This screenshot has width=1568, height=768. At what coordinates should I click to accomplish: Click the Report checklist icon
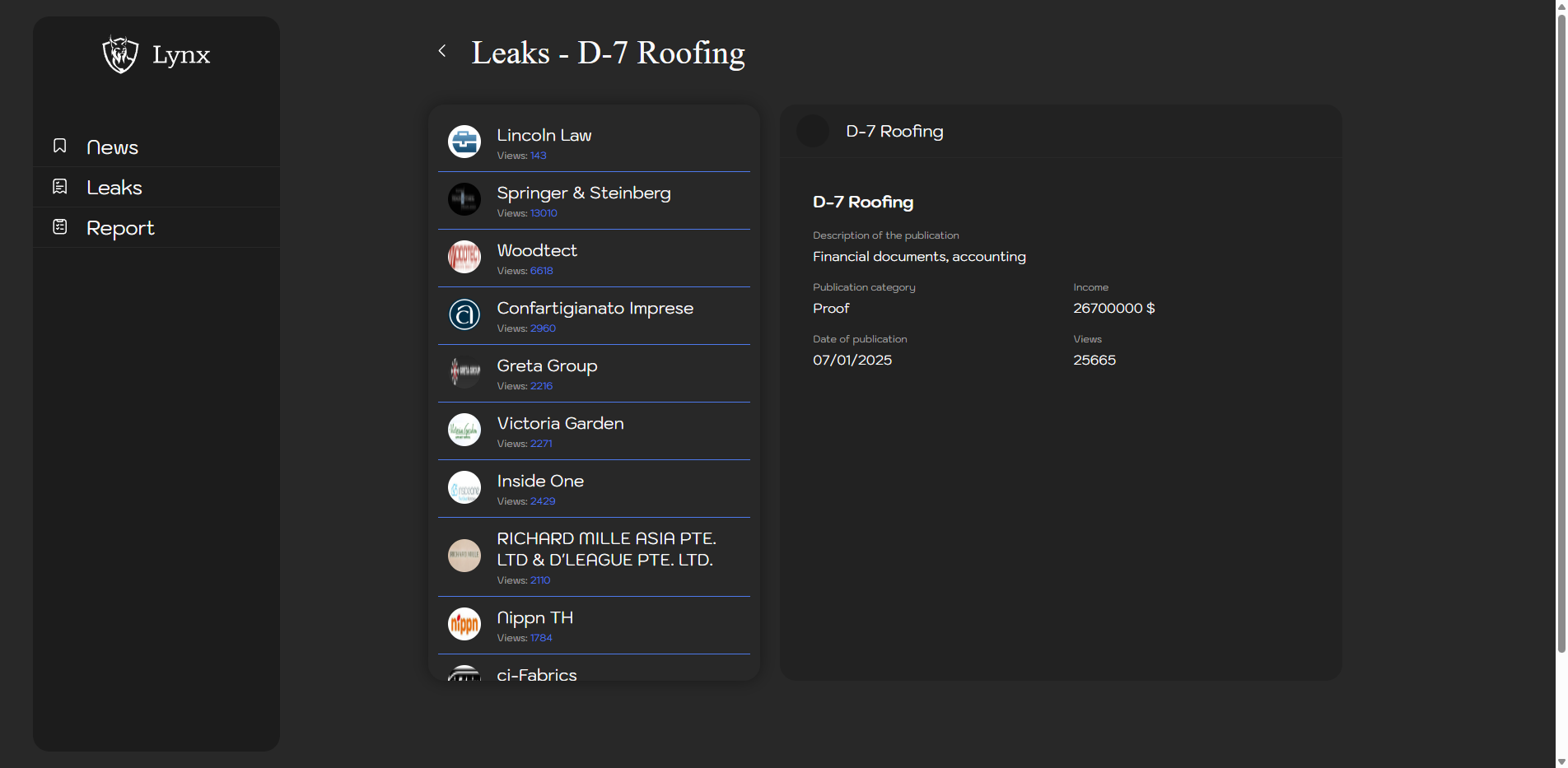click(60, 227)
